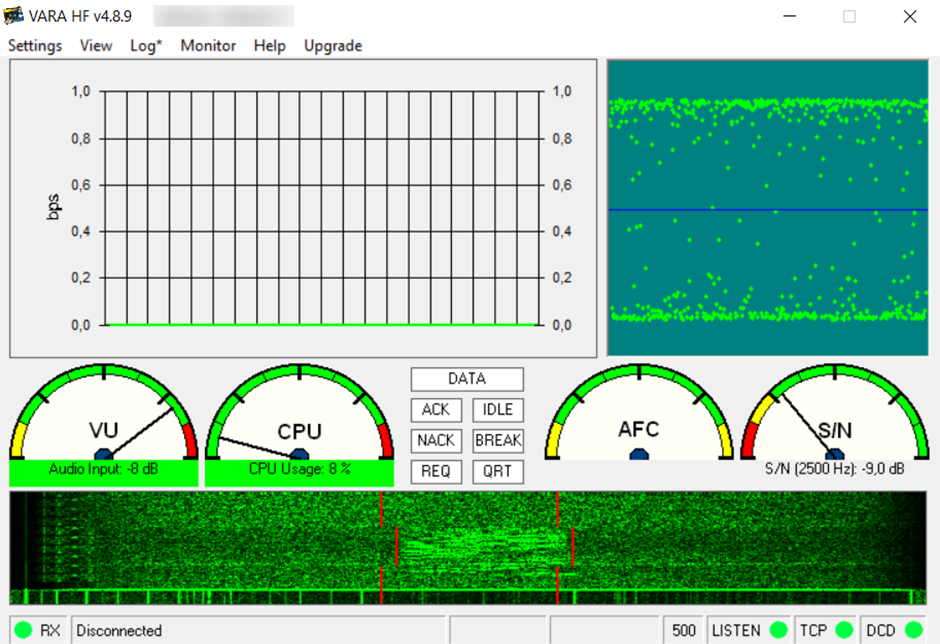Toggle the IDLE frame indicator

497,410
